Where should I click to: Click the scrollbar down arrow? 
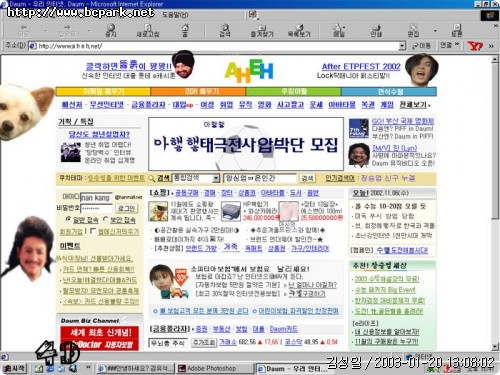[495, 347]
